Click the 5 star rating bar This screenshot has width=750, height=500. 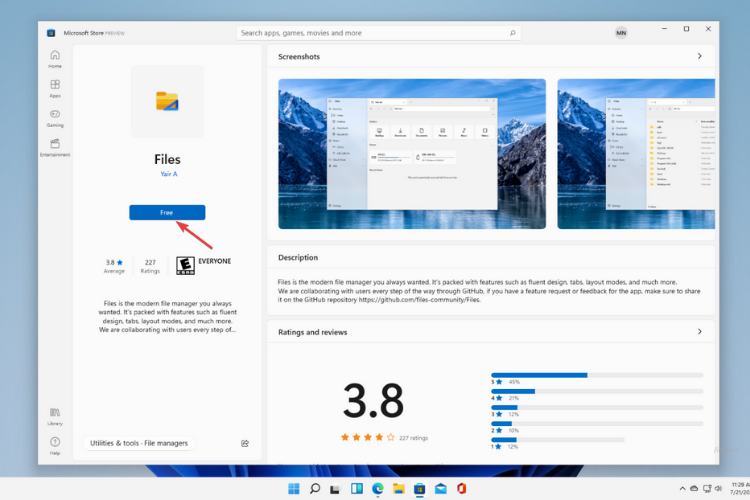597,375
